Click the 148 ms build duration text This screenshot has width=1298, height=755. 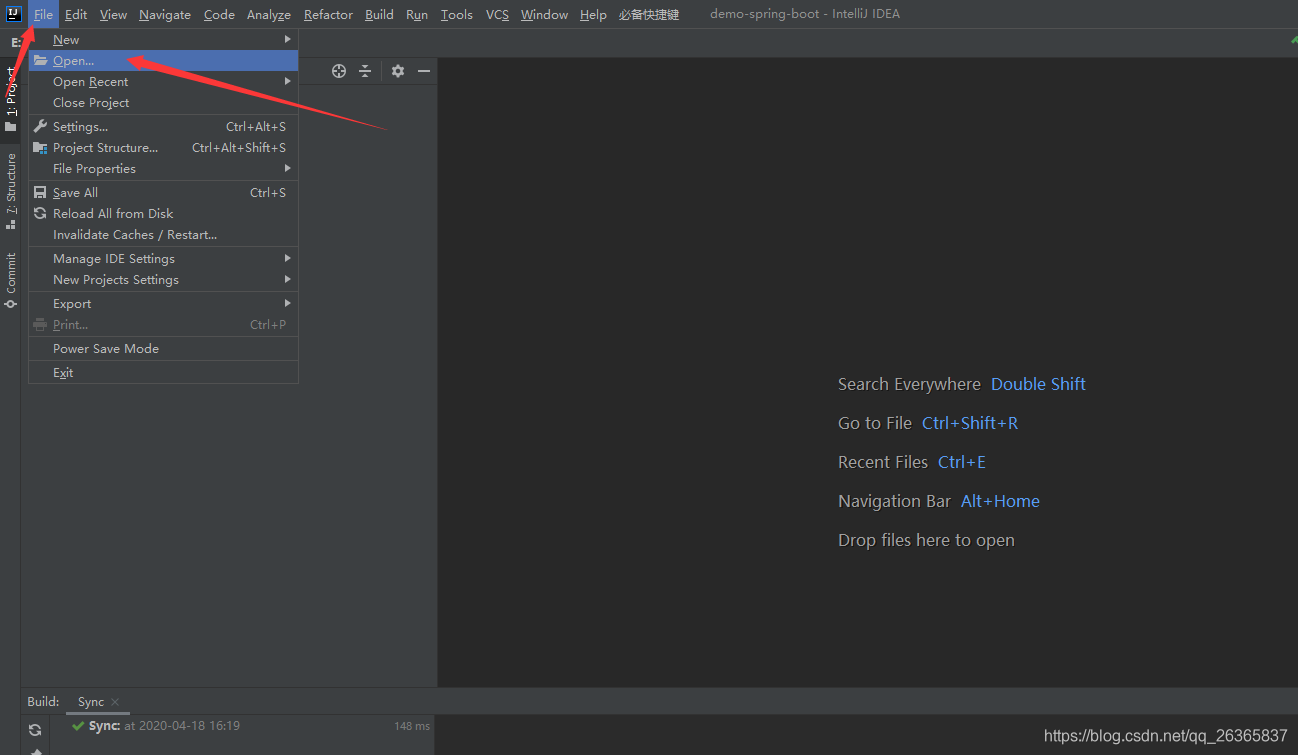tap(412, 726)
